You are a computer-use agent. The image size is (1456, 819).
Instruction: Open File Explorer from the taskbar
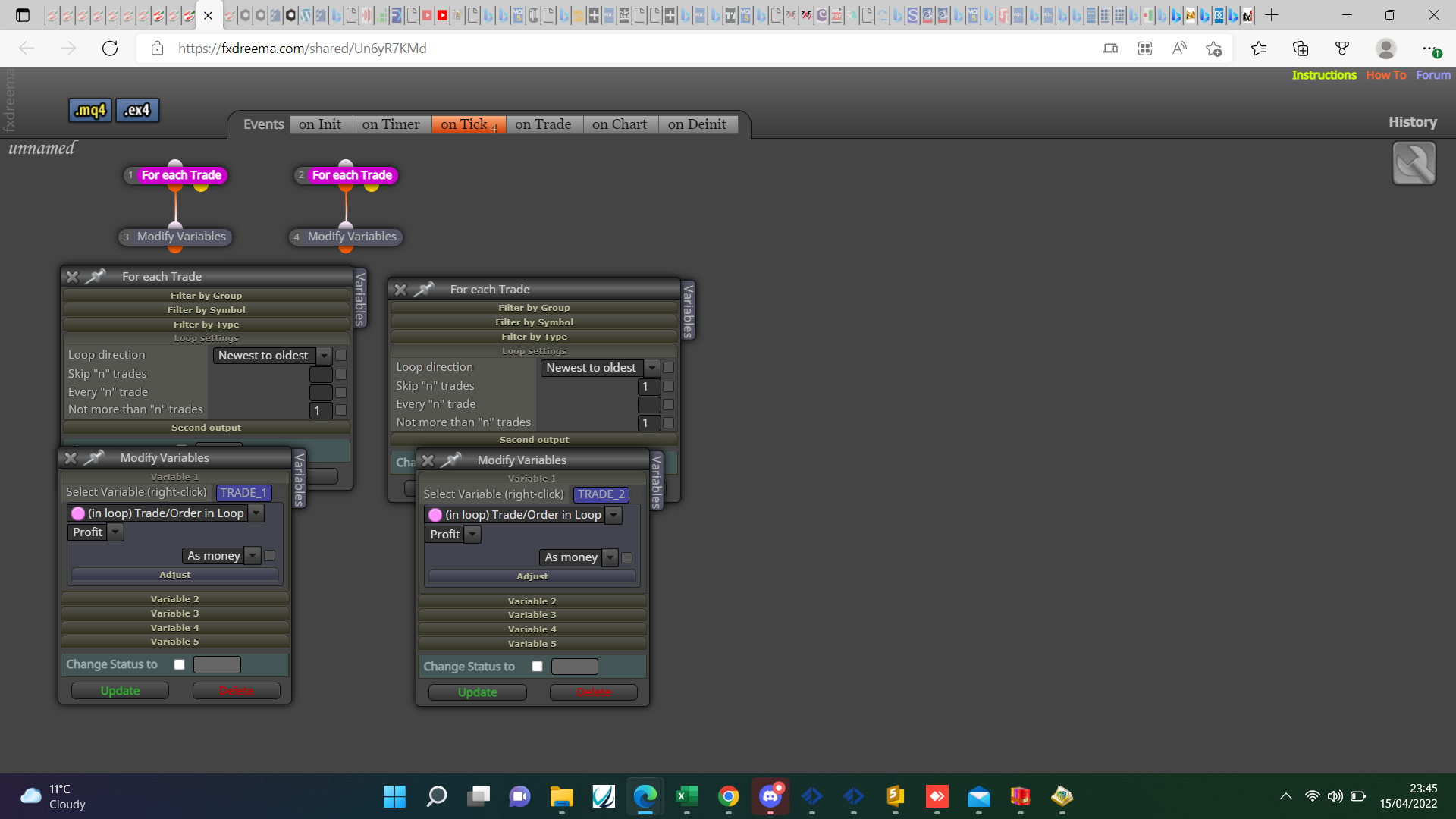click(x=561, y=796)
